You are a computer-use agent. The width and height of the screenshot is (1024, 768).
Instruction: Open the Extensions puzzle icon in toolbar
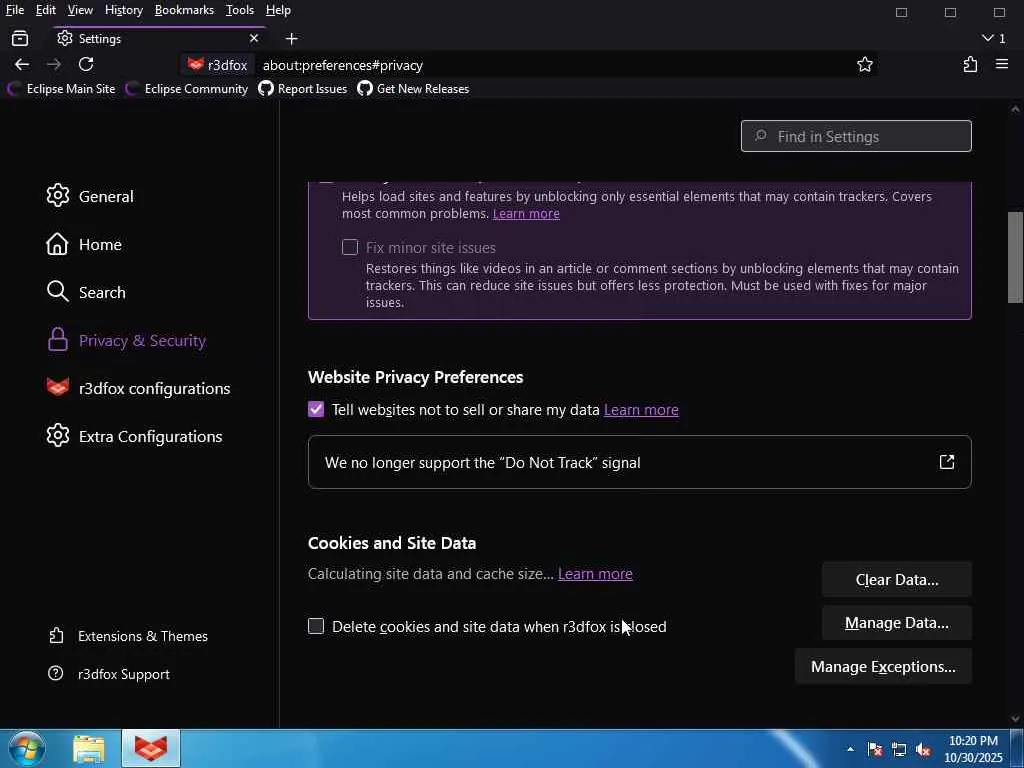coord(970,65)
